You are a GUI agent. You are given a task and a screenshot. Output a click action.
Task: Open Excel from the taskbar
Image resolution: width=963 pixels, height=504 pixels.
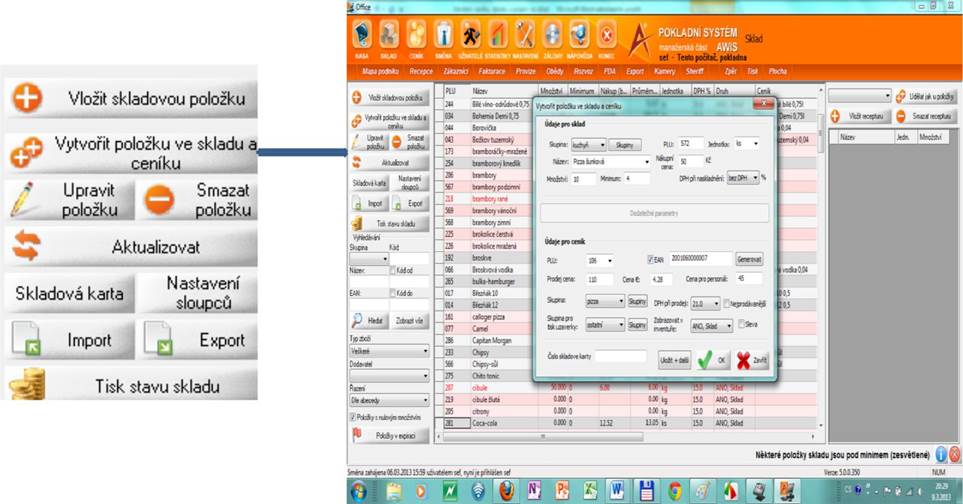click(x=590, y=492)
